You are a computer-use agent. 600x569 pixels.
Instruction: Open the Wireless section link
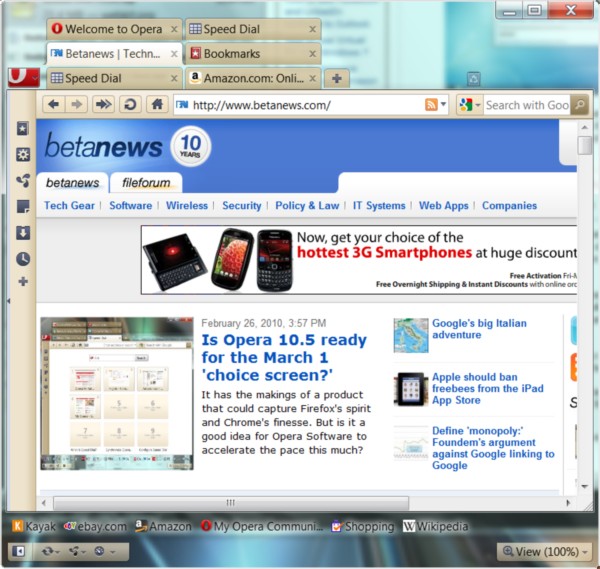187,205
